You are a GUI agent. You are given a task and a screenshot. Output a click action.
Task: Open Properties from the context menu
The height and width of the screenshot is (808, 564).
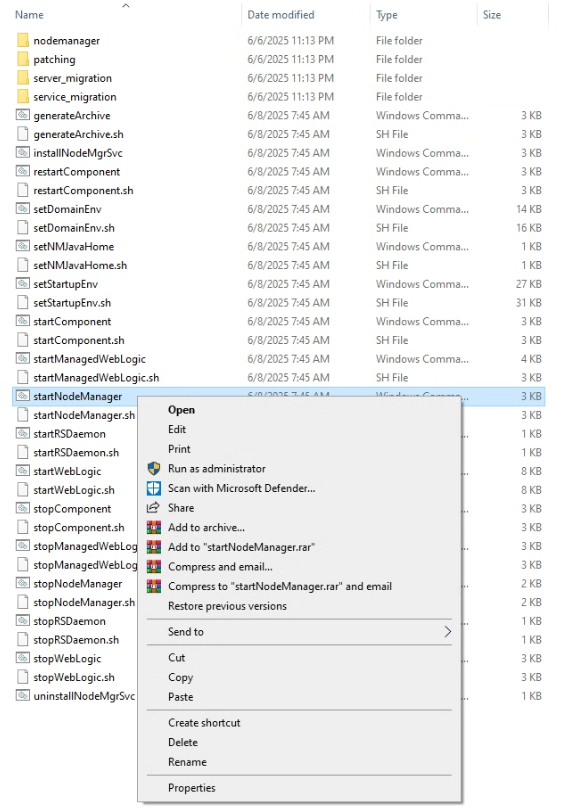pyautogui.click(x=192, y=788)
